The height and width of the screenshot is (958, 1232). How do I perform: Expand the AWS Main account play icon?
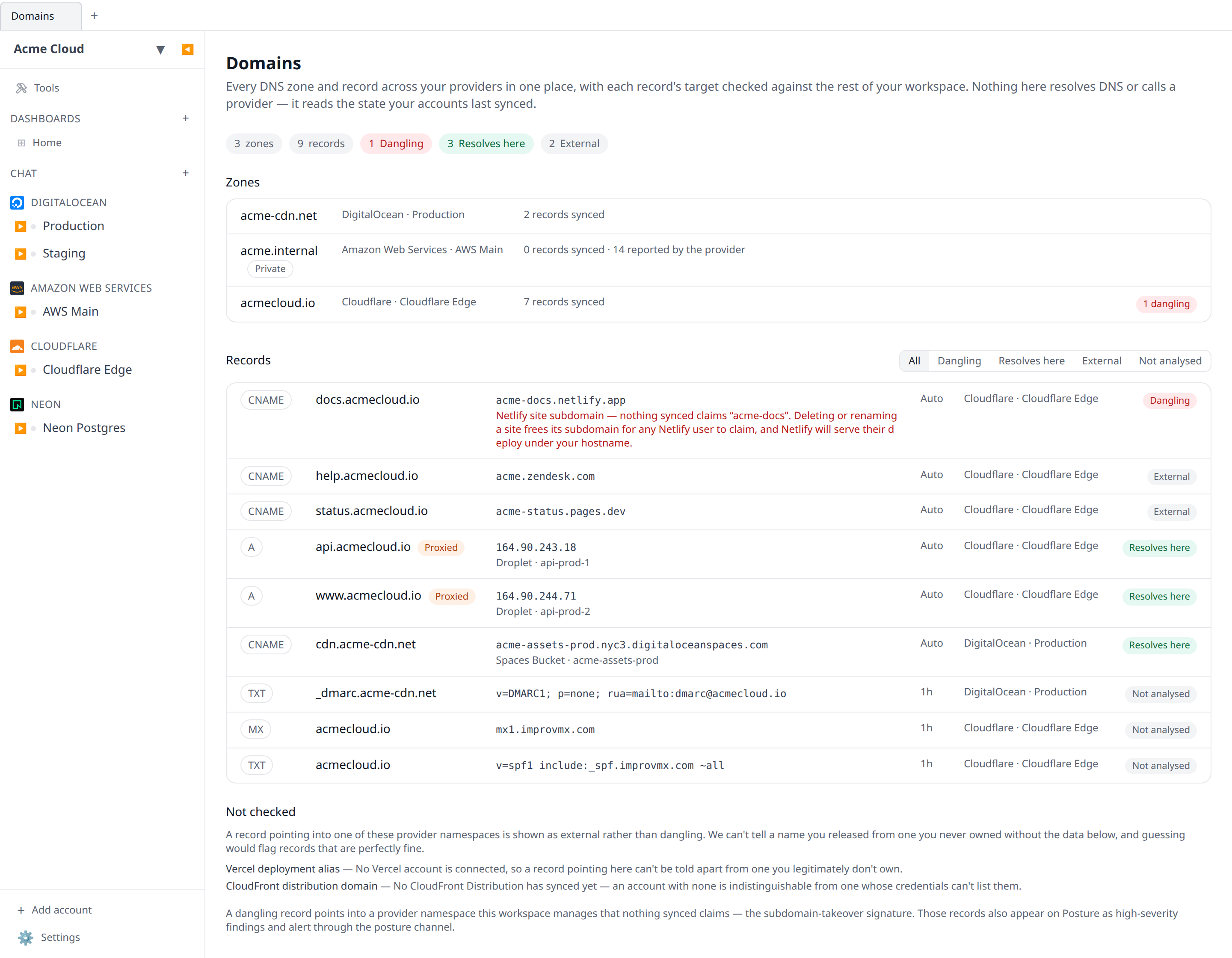click(x=20, y=312)
